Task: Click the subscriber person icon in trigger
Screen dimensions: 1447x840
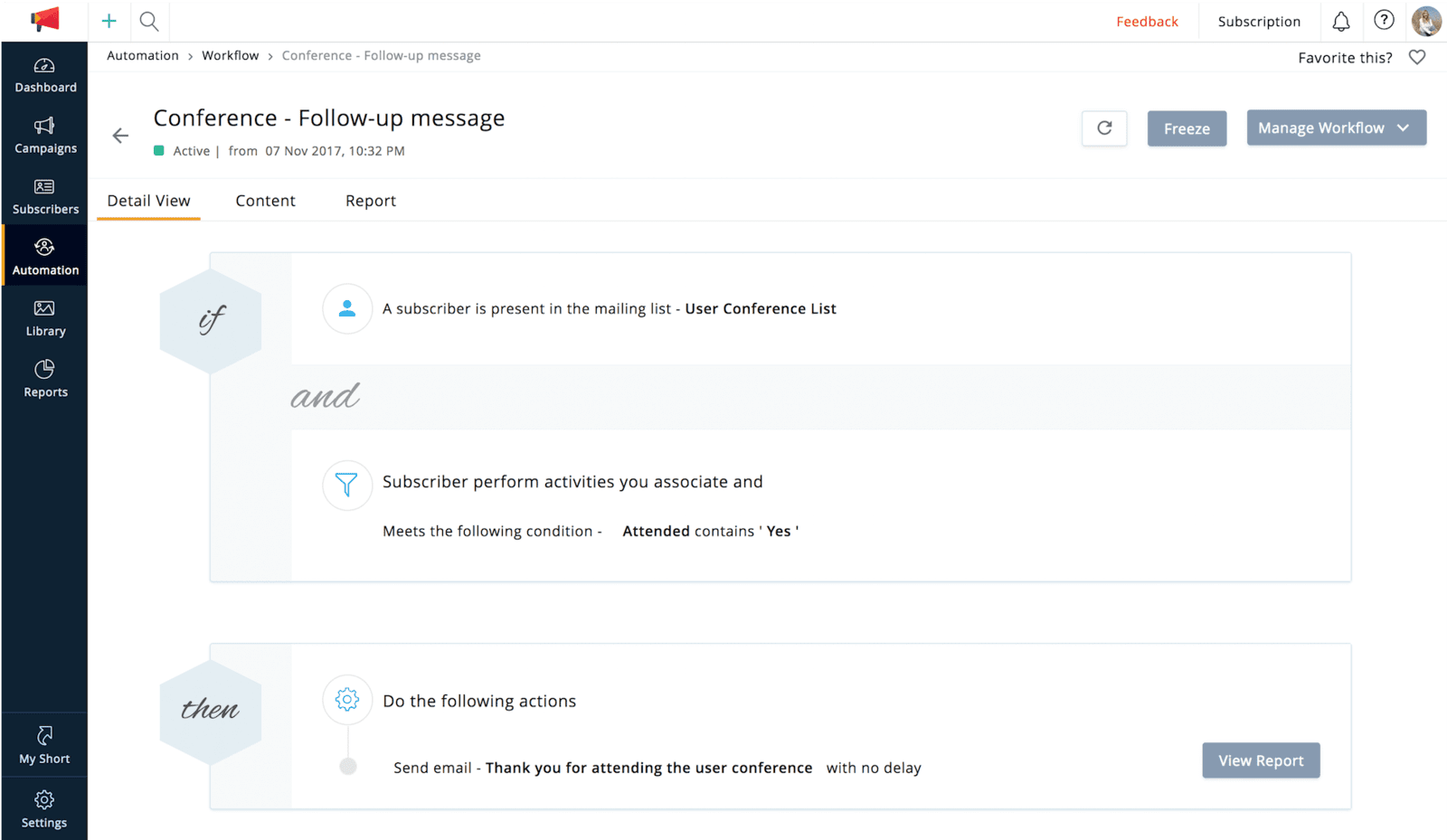Action: pos(347,308)
